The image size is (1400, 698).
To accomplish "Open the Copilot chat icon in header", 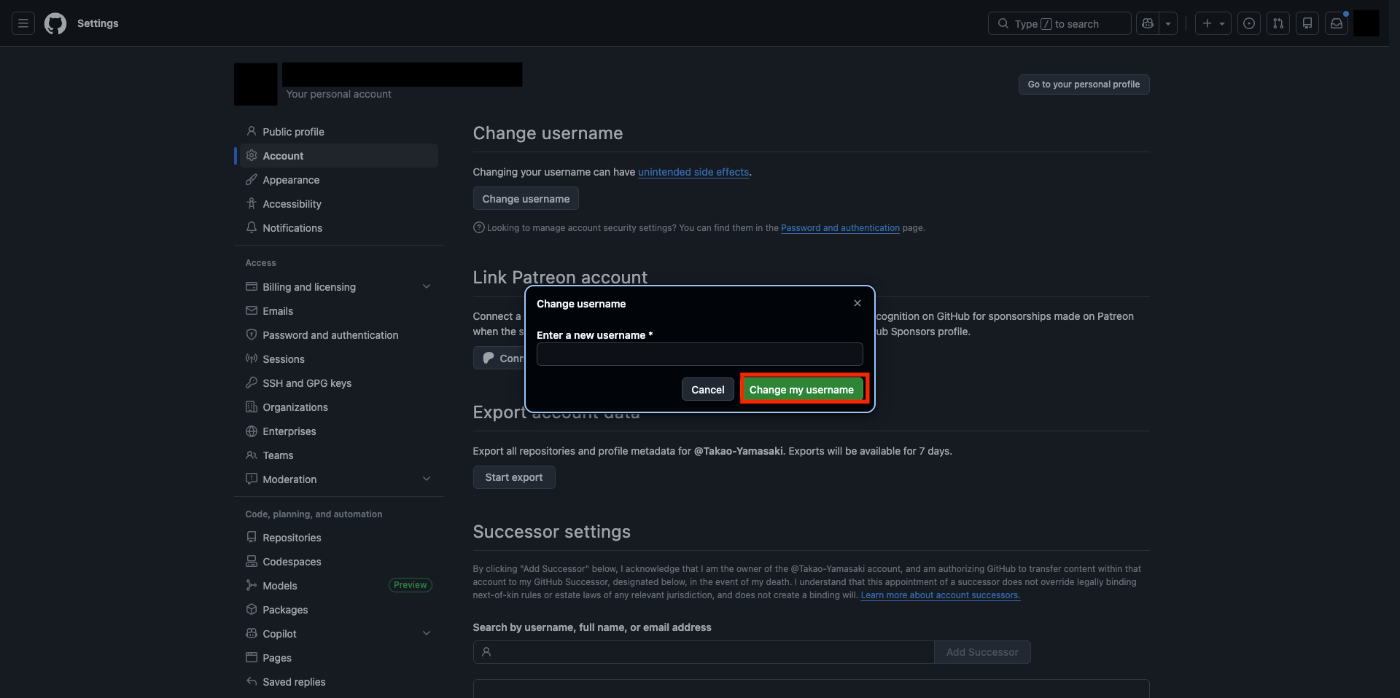I will [x=1147, y=23].
